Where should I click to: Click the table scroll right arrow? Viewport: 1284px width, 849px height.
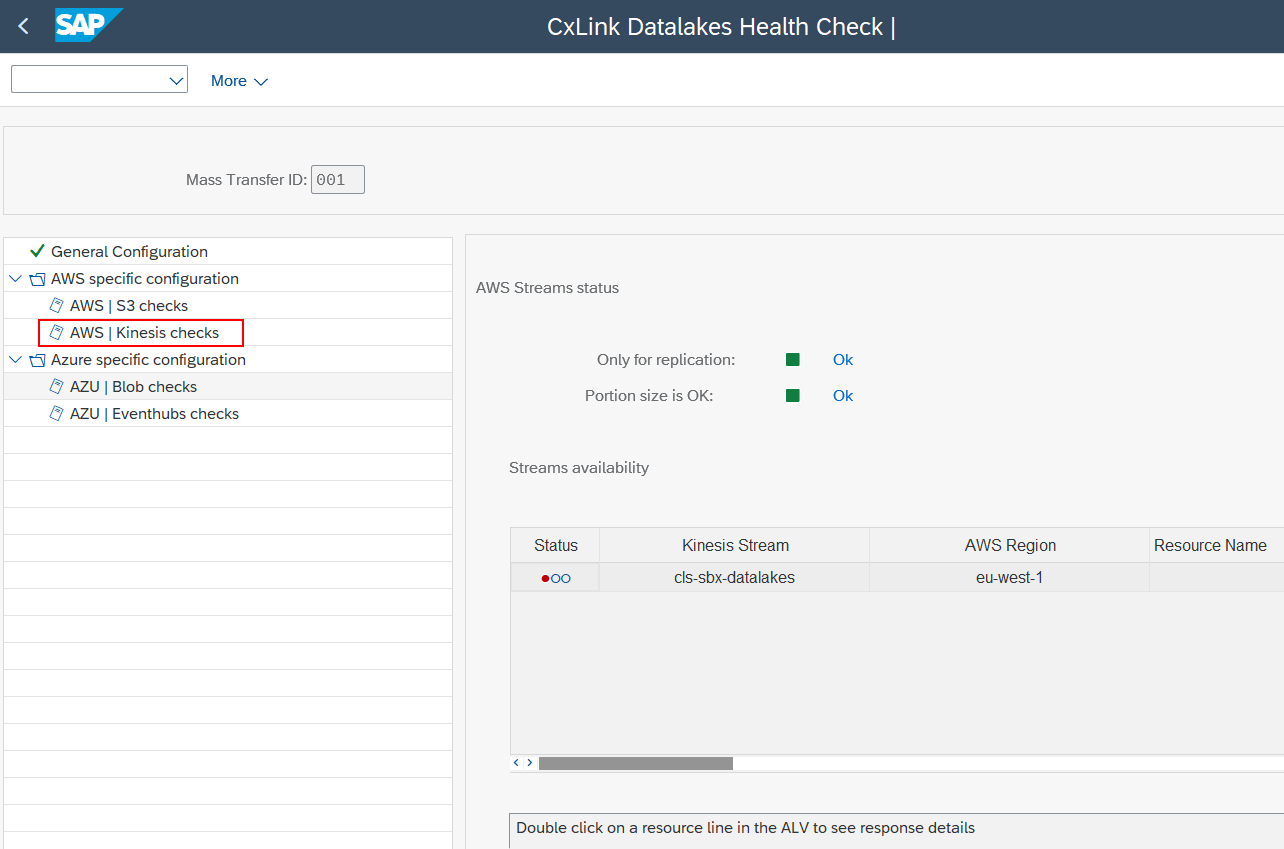tap(530, 763)
